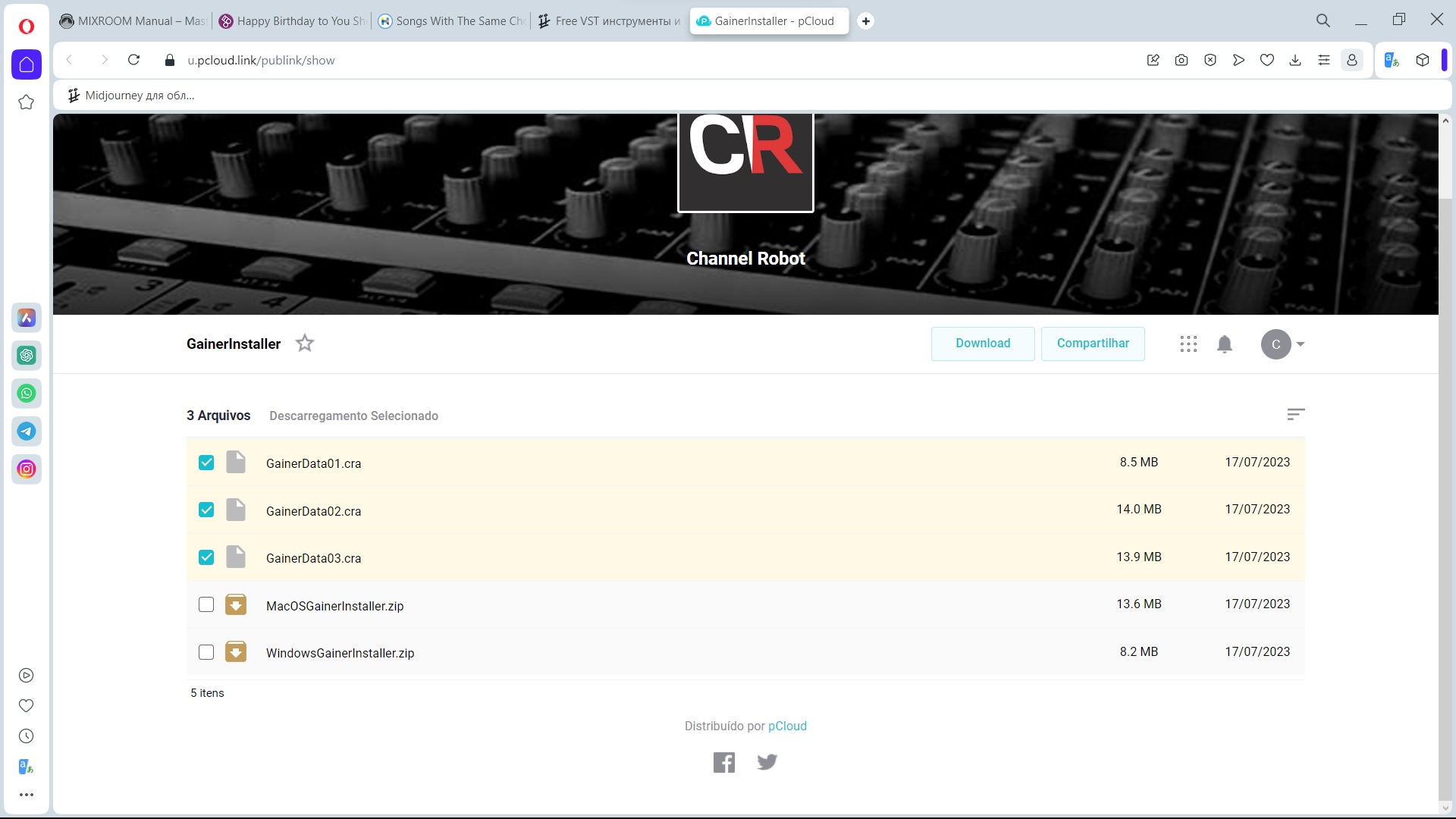The width and height of the screenshot is (1456, 819).
Task: Open Opera sidebar three-dot more menu
Action: click(27, 795)
